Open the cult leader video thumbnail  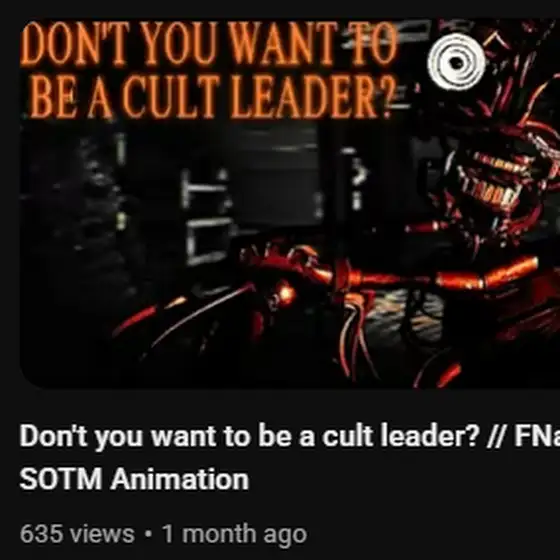tap(290, 204)
